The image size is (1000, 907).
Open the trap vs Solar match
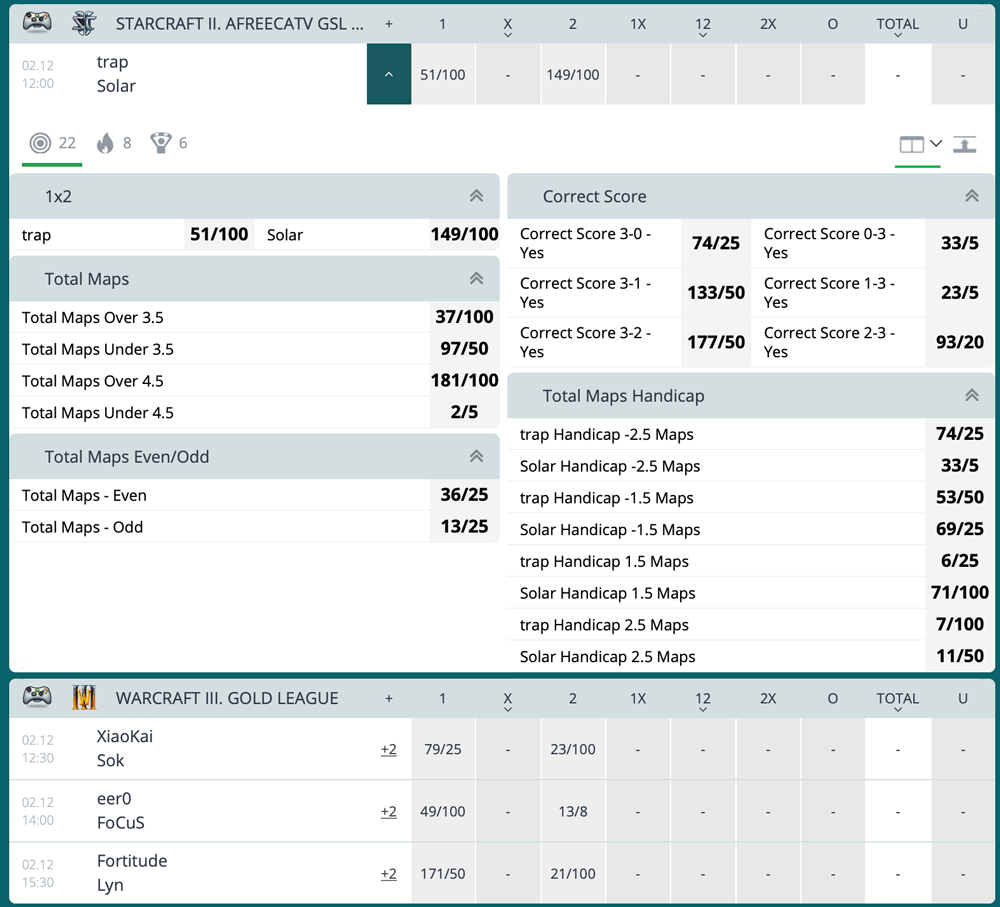(x=116, y=74)
